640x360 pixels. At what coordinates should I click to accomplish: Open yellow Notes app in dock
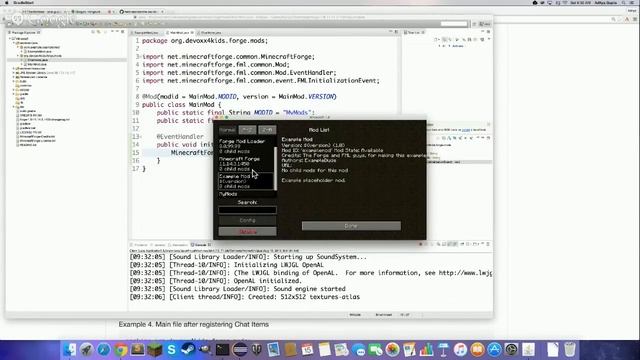[x=324, y=350]
